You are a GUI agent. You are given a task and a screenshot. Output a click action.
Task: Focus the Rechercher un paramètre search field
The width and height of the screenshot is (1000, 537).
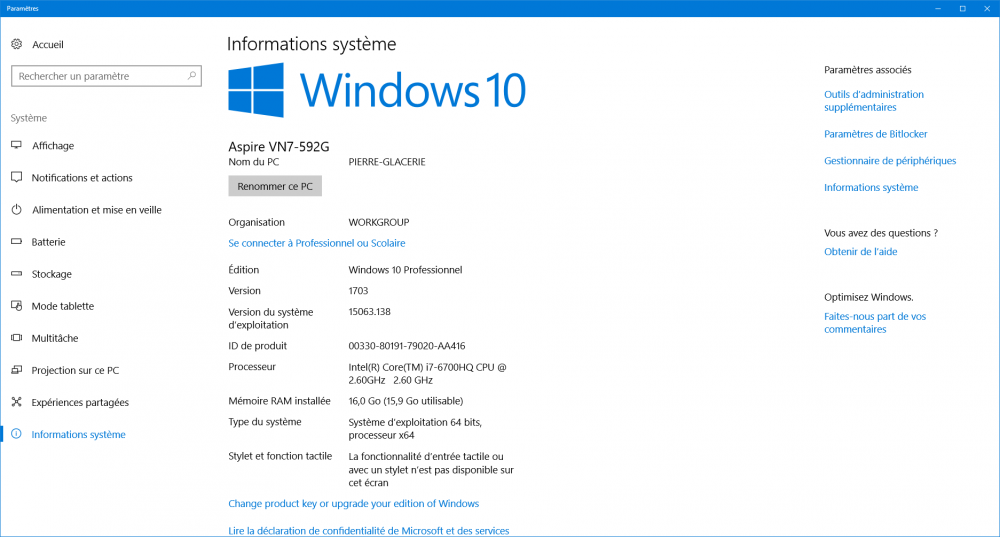click(98, 76)
